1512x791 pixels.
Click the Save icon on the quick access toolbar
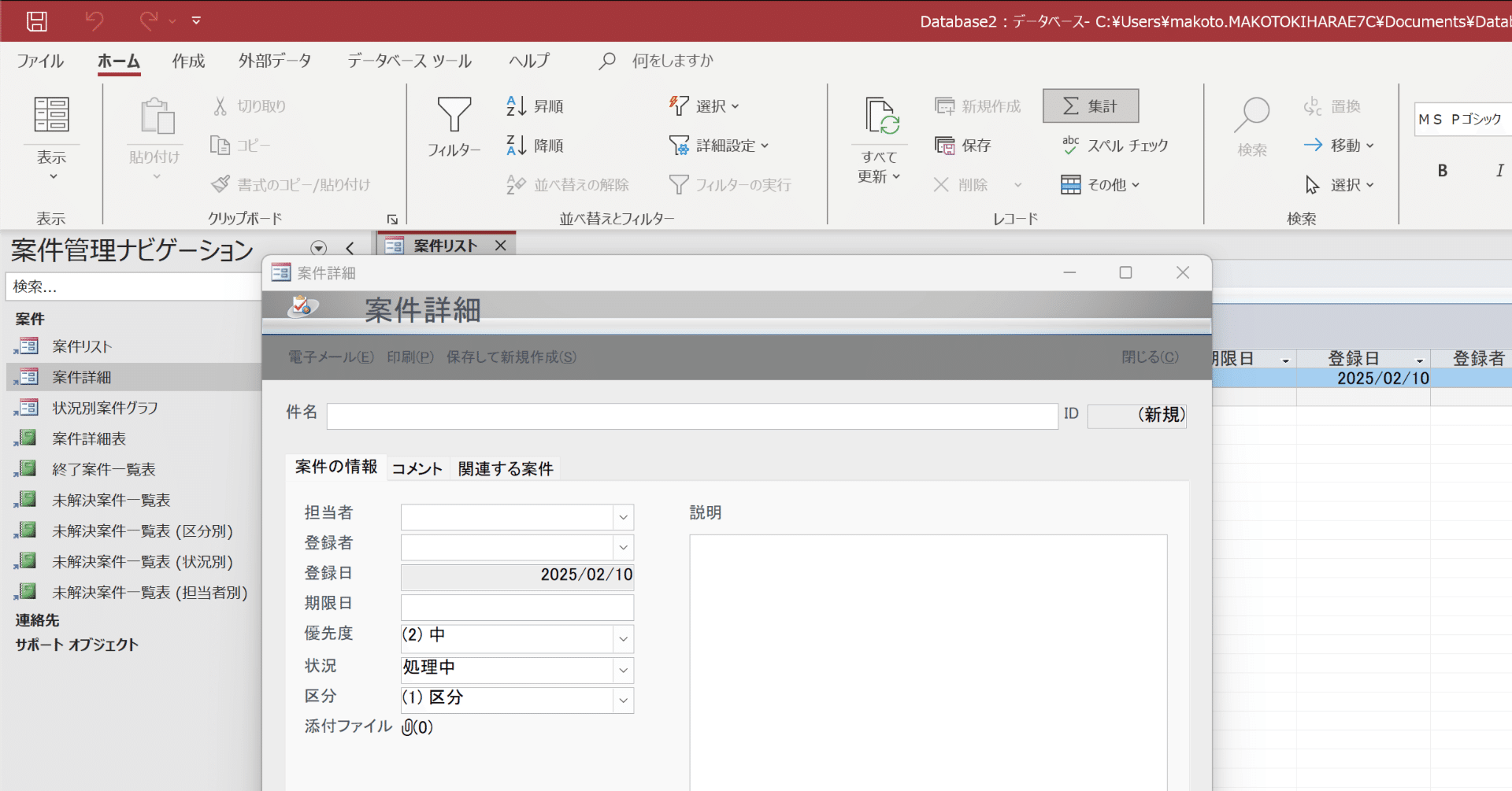pyautogui.click(x=36, y=21)
